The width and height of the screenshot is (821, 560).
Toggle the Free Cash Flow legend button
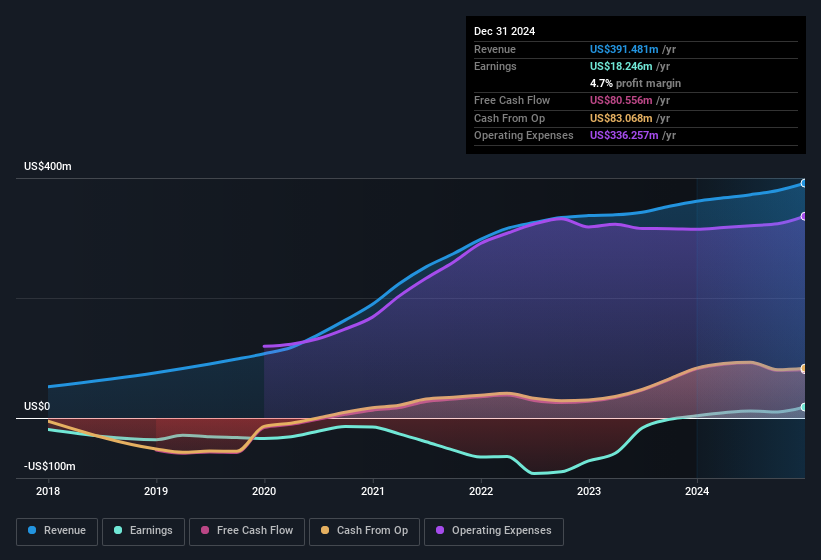pyautogui.click(x=247, y=531)
